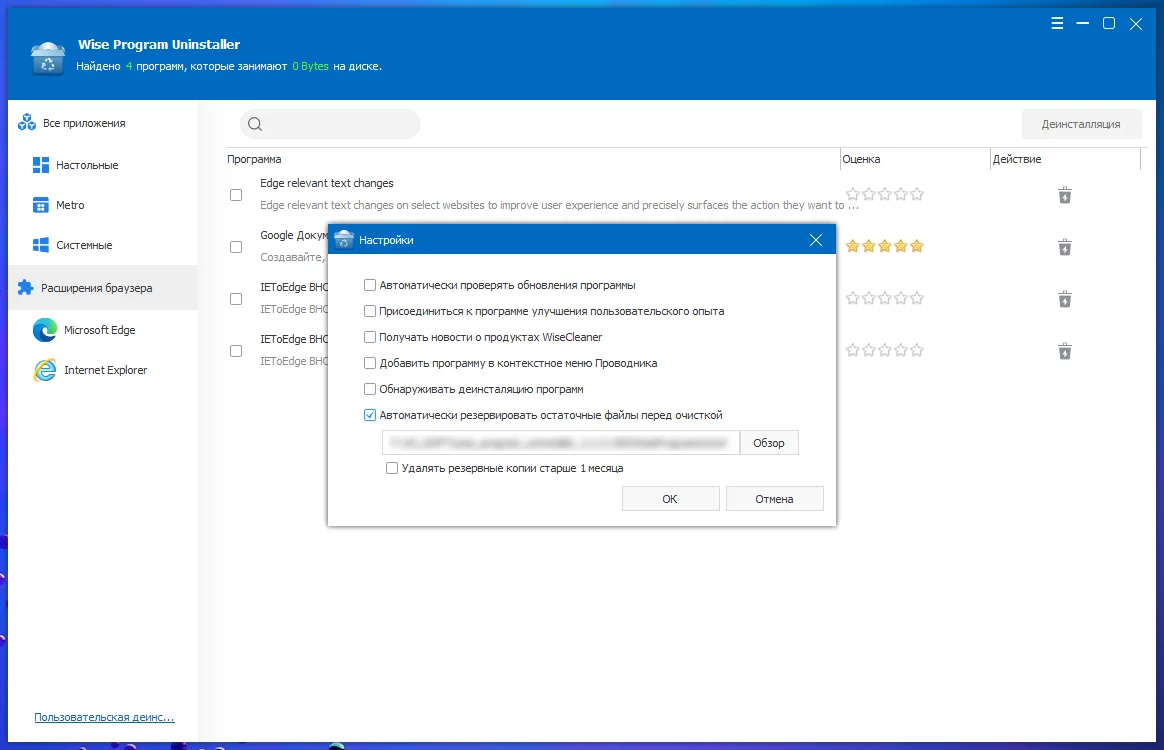Select the Настольные category in sidebar
This screenshot has width=1164, height=750.
tap(87, 165)
